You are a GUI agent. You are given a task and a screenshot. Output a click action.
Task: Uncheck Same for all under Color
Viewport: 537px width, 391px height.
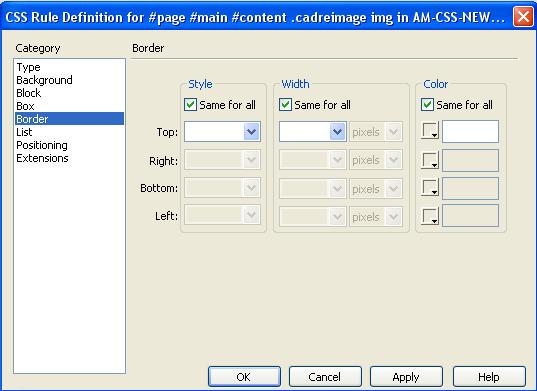click(x=427, y=105)
